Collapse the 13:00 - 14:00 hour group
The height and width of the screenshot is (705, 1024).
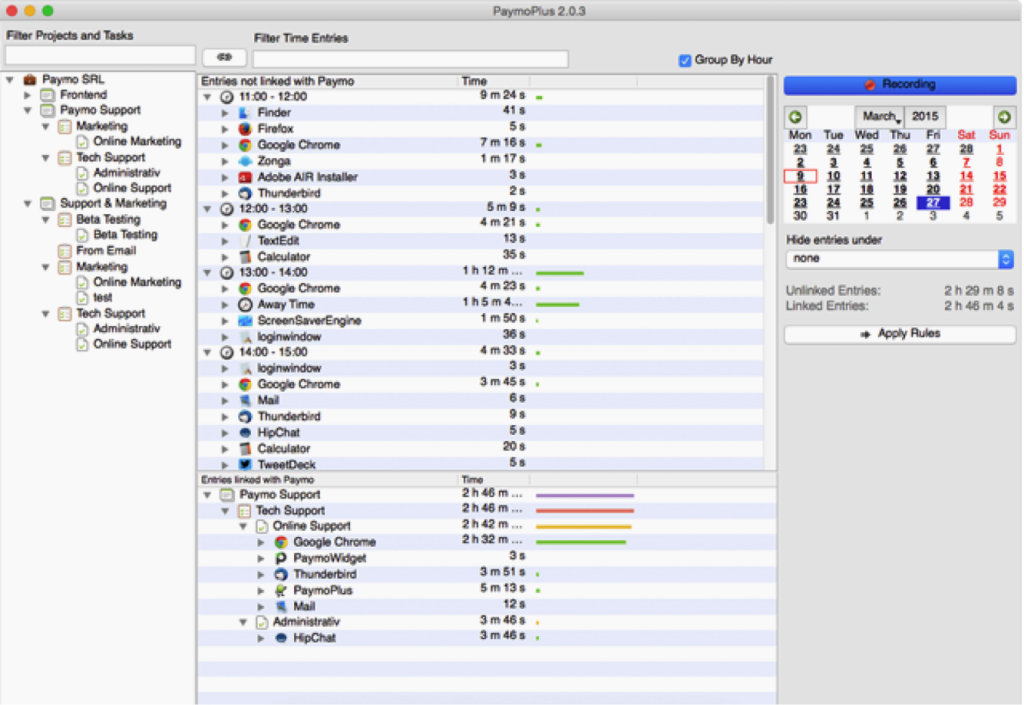click(207, 273)
